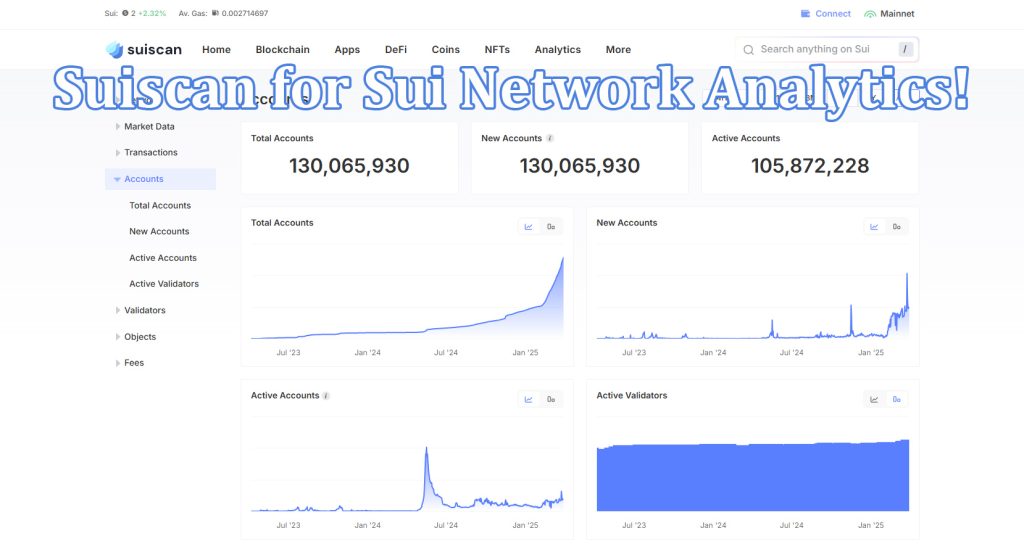The height and width of the screenshot is (547, 1024).
Task: Open the Home menu item
Action: coord(216,50)
